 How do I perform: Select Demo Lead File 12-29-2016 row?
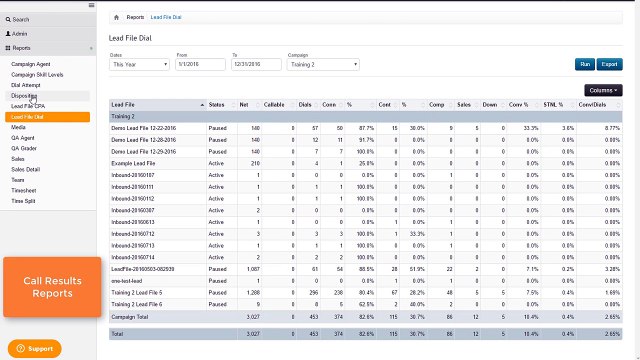click(x=366, y=151)
